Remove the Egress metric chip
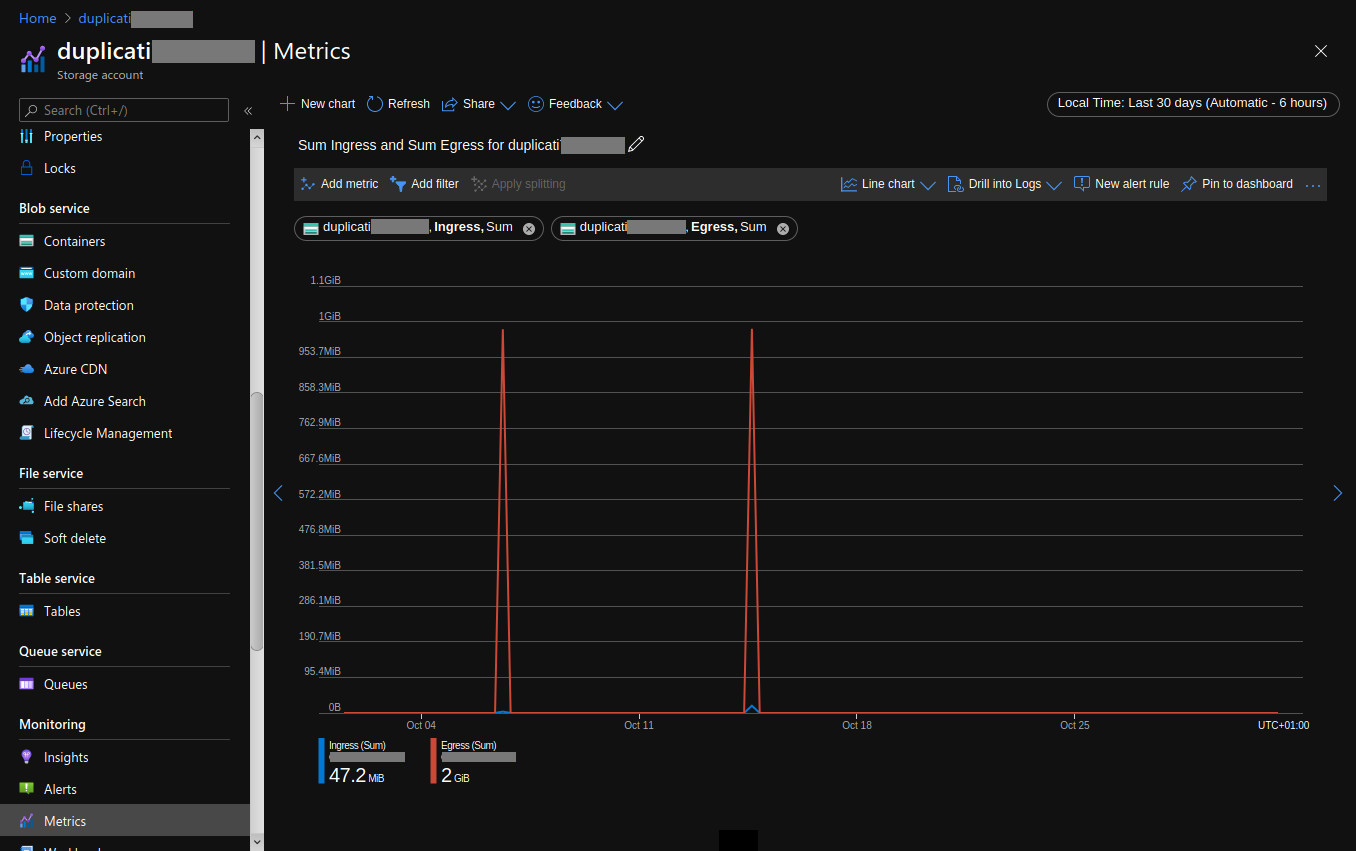Screen dimensions: 1356x851 click(x=783, y=228)
